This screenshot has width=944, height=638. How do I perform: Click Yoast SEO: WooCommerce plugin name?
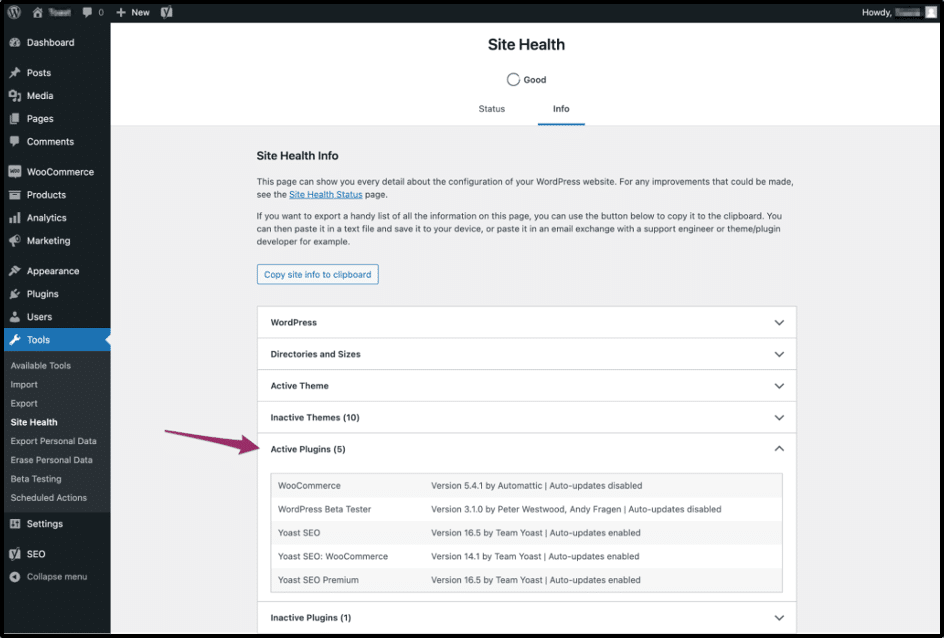click(333, 557)
